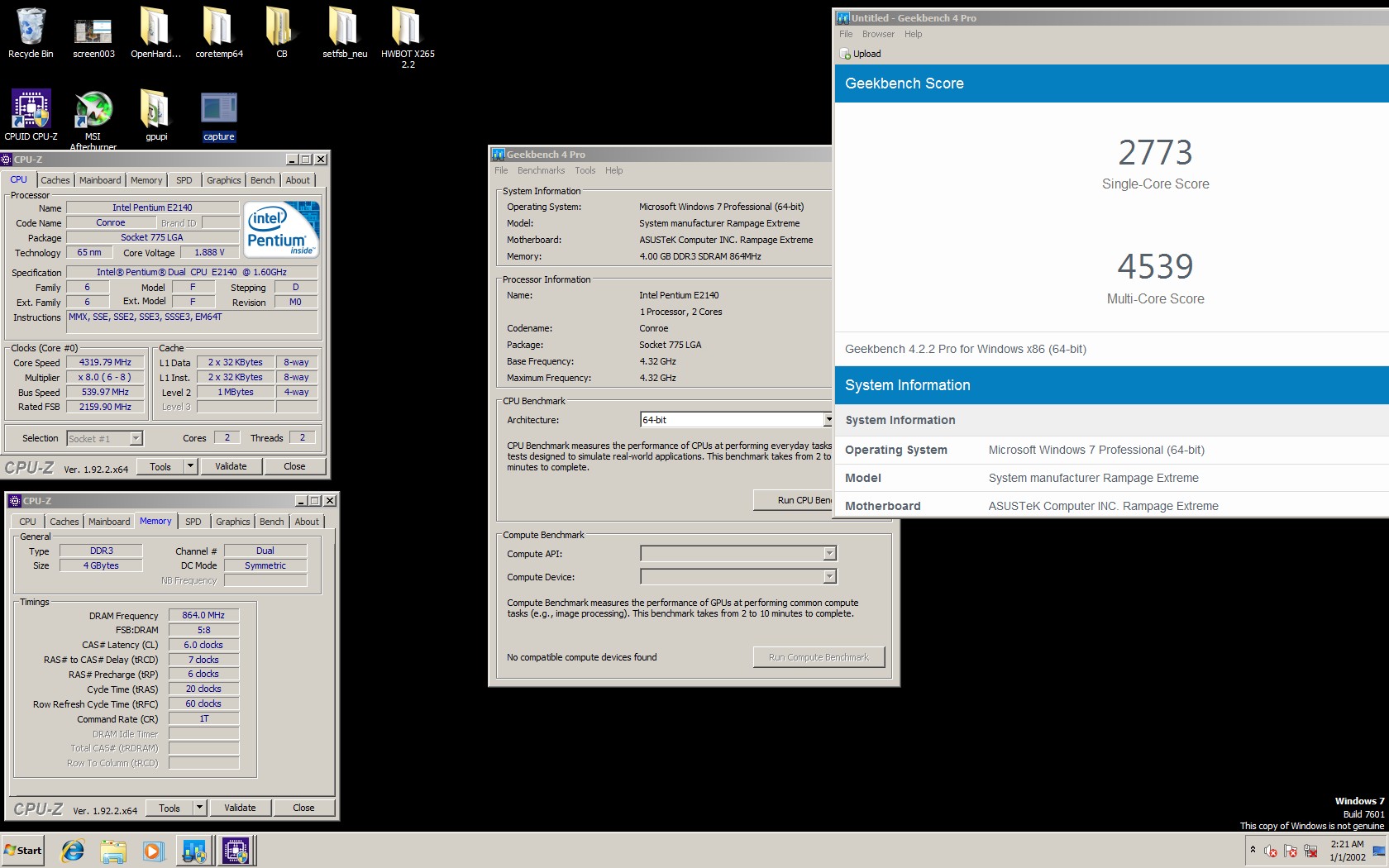Click the DRAM Frequency 864.0 MHz field
The width and height of the screenshot is (1389, 868).
tap(203, 615)
